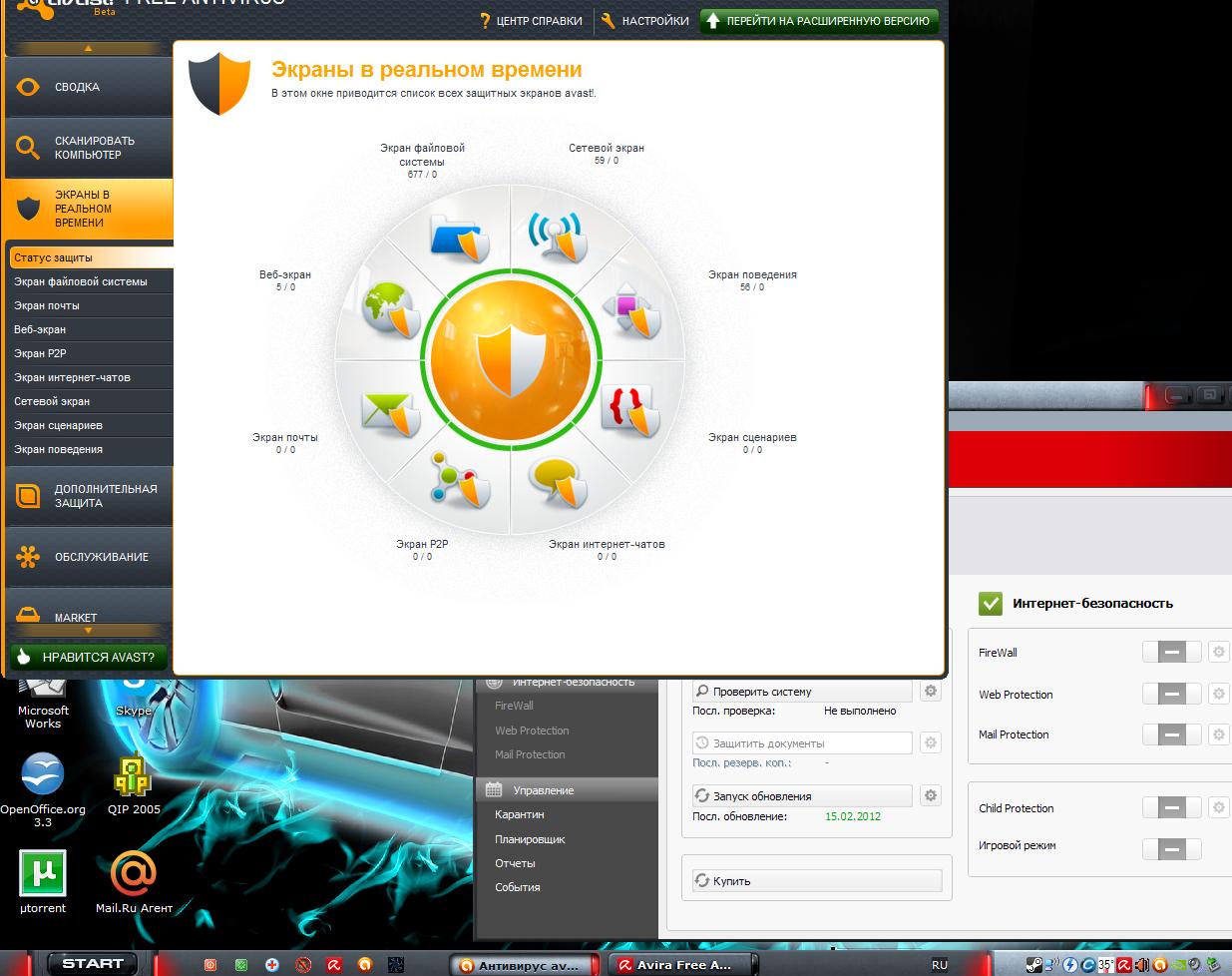
Task: Open the Обслуживание section
Action: click(x=89, y=557)
